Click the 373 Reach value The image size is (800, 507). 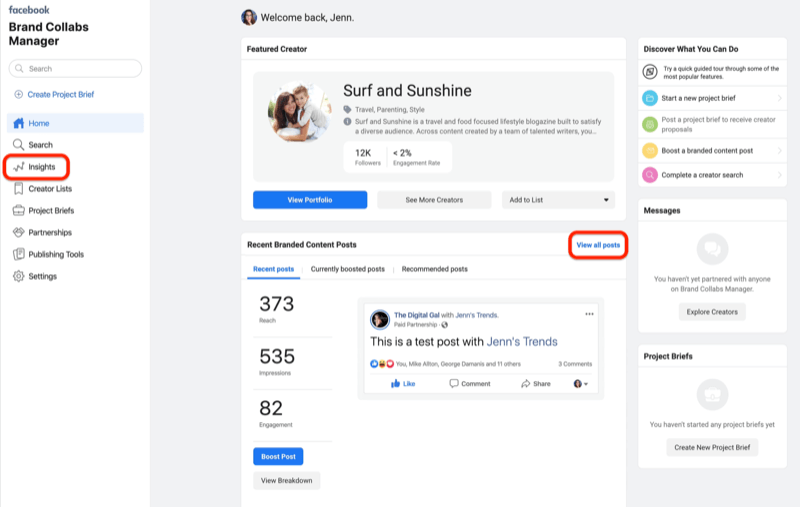click(277, 304)
